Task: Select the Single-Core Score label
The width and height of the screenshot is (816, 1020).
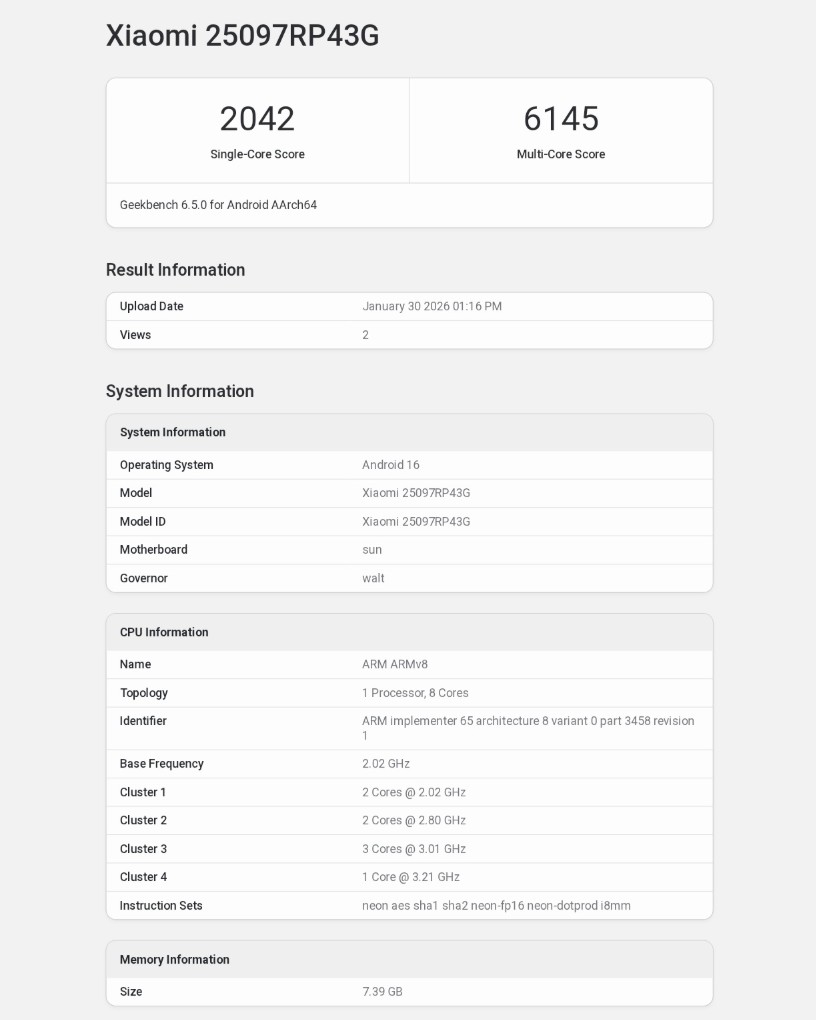Action: pyautogui.click(x=257, y=154)
